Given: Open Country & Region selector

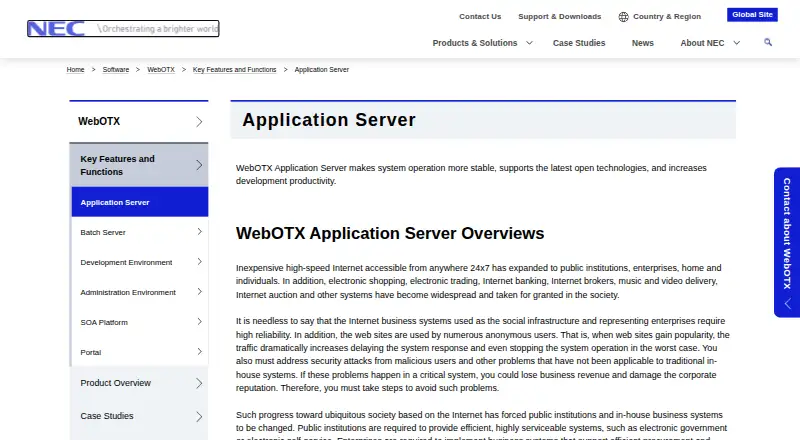Looking at the screenshot, I should 667,16.
